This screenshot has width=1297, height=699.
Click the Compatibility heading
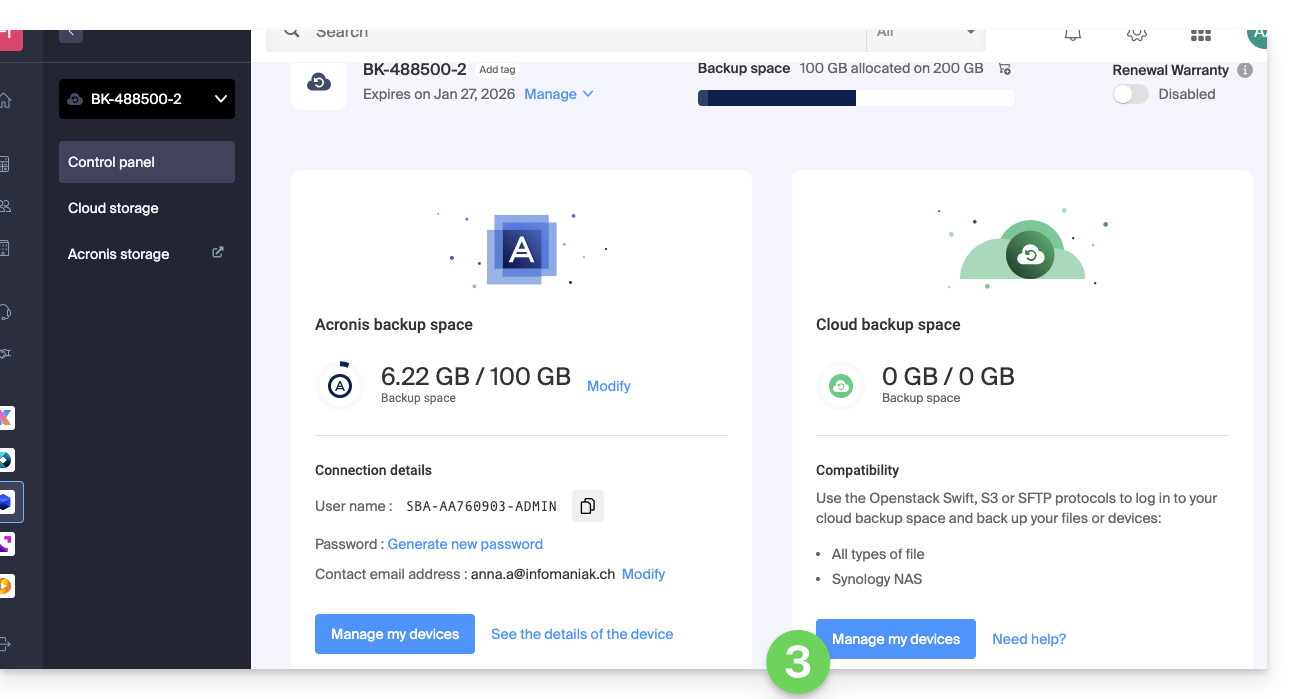[x=857, y=470]
